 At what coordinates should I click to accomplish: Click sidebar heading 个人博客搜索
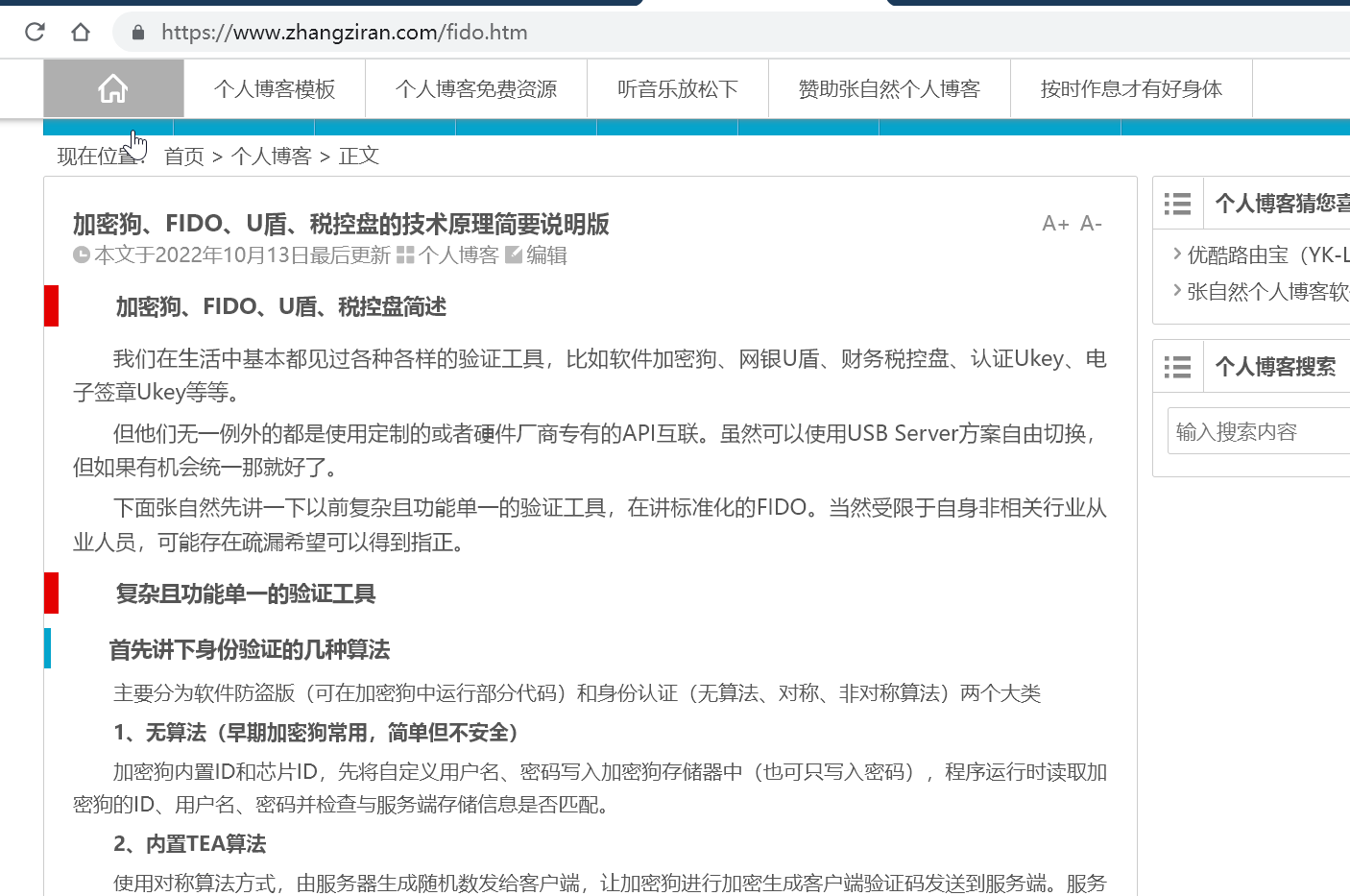point(1275,367)
